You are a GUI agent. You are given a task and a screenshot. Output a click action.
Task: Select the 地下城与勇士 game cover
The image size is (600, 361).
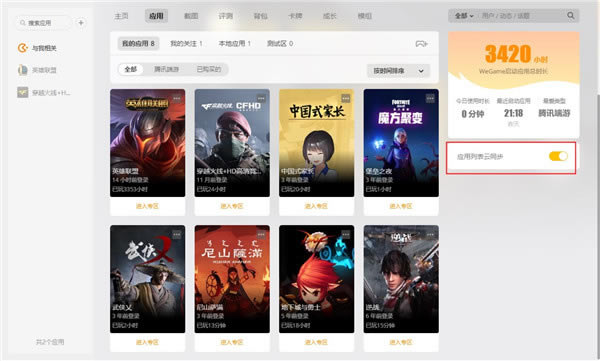click(316, 279)
